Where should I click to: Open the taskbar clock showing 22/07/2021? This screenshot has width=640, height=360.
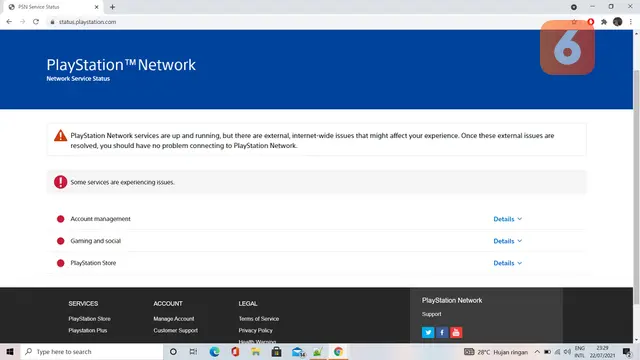pyautogui.click(x=602, y=352)
